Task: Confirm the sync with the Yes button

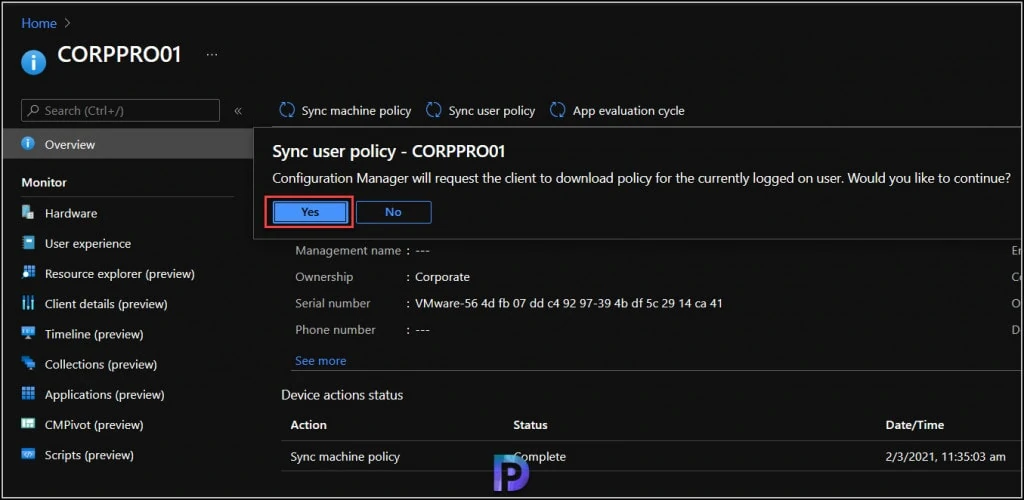Action: pyautogui.click(x=310, y=212)
